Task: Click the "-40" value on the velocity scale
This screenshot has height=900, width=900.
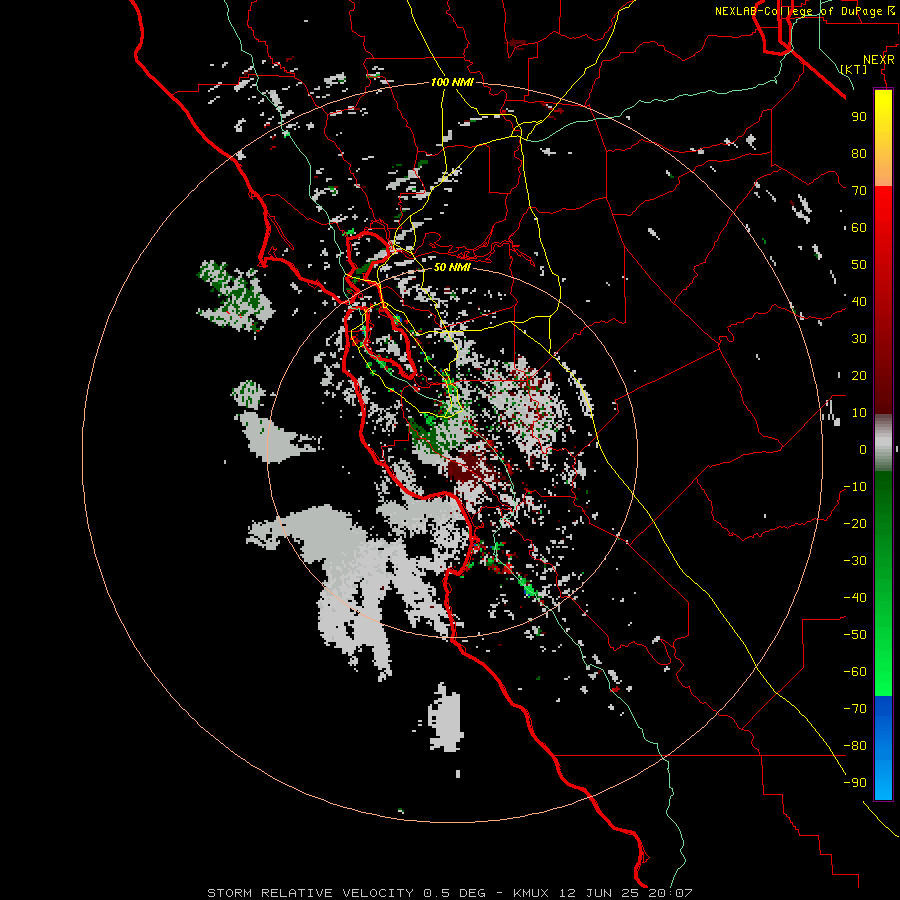Action: [855, 598]
